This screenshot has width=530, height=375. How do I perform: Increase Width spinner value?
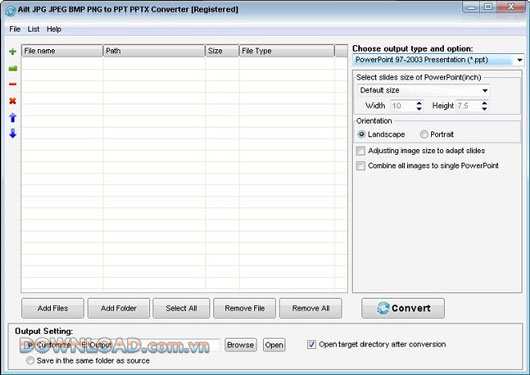click(x=419, y=103)
